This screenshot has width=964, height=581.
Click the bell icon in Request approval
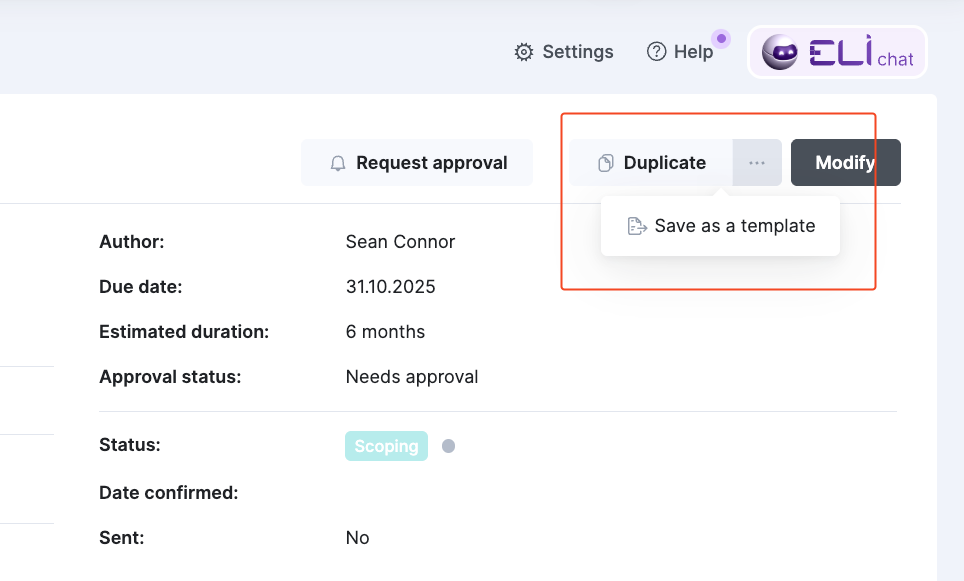[x=338, y=163]
